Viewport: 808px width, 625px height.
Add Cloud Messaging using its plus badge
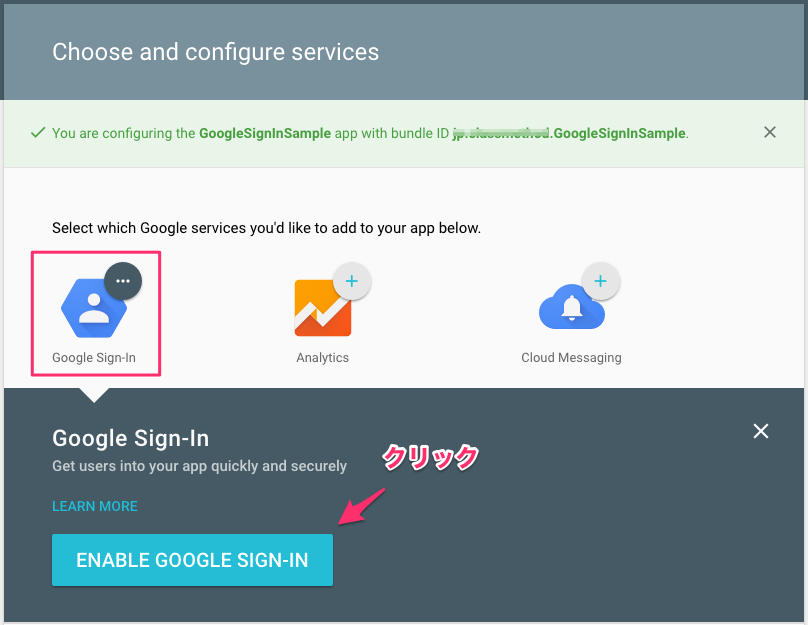[601, 281]
